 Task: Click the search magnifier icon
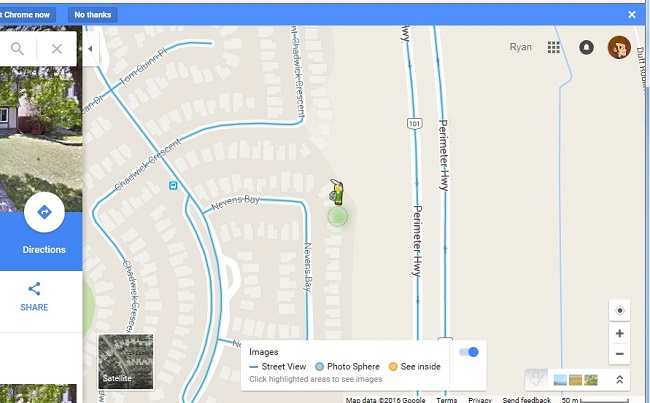click(17, 49)
